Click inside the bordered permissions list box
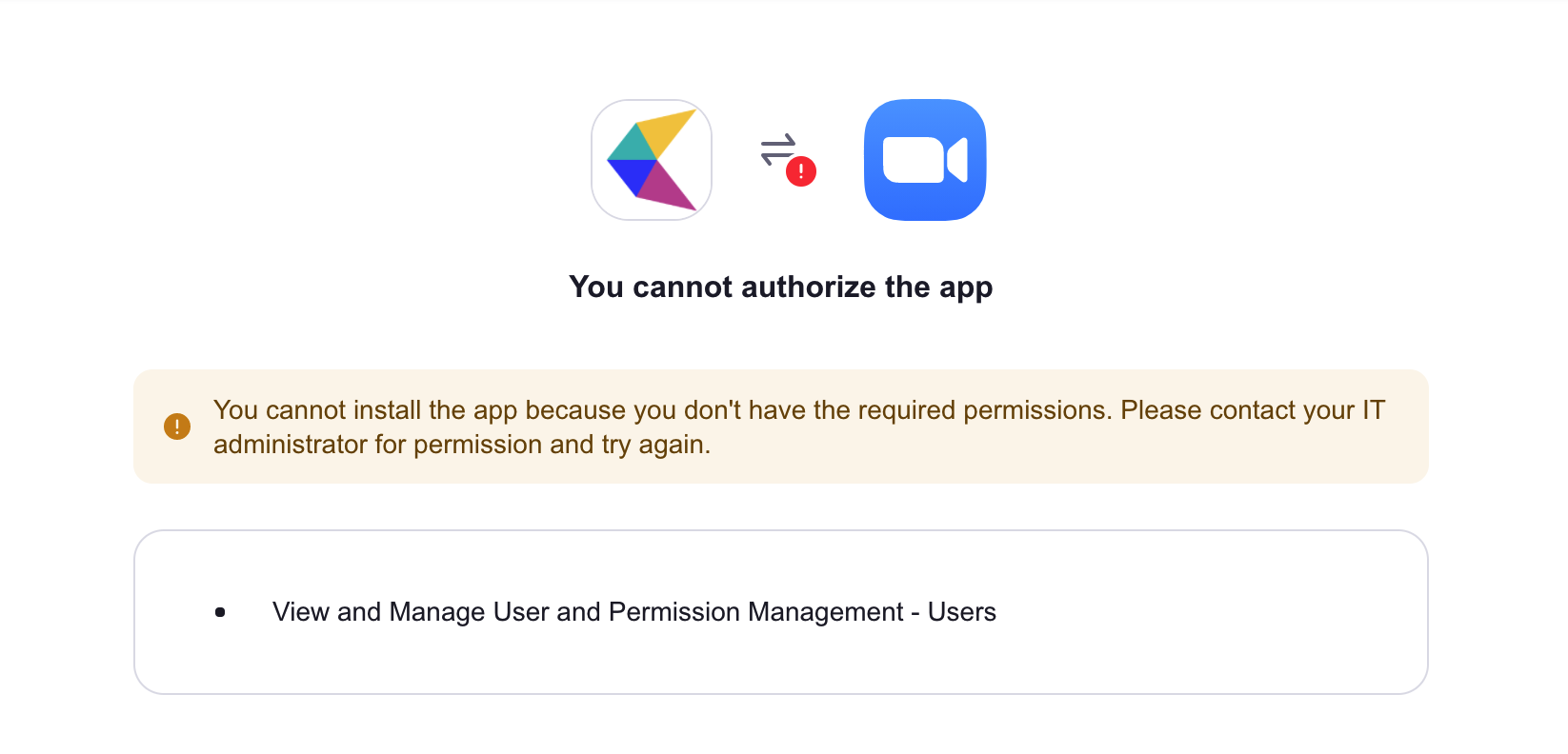 [x=781, y=612]
